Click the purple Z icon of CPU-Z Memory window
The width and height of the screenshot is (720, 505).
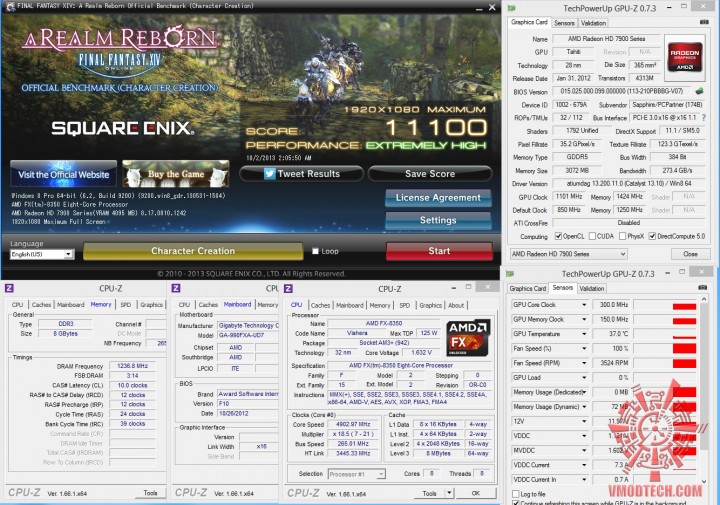coord(9,288)
